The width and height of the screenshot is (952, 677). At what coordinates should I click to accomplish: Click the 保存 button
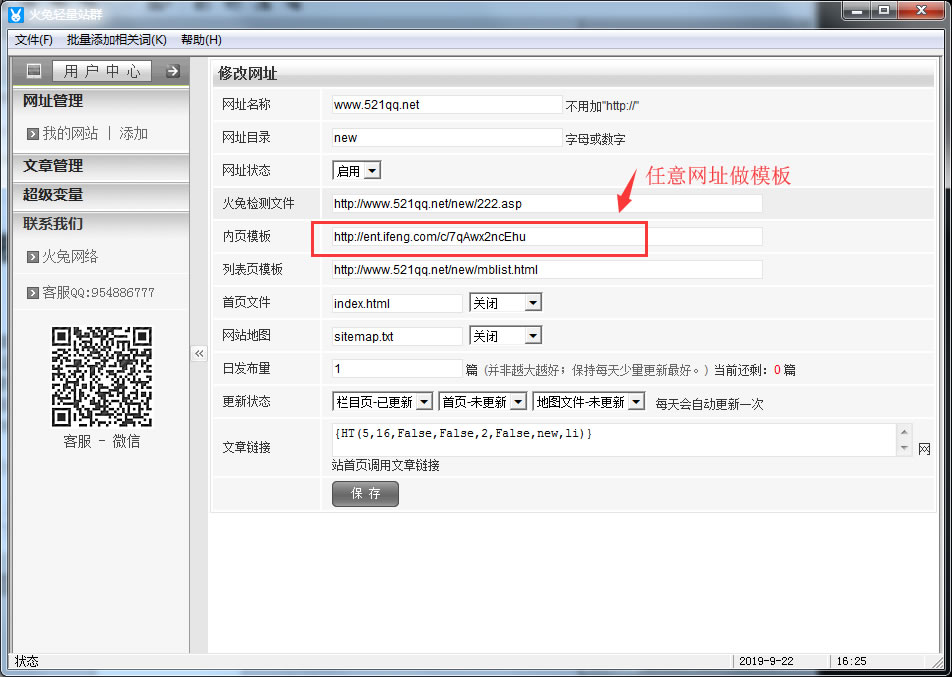coord(365,494)
